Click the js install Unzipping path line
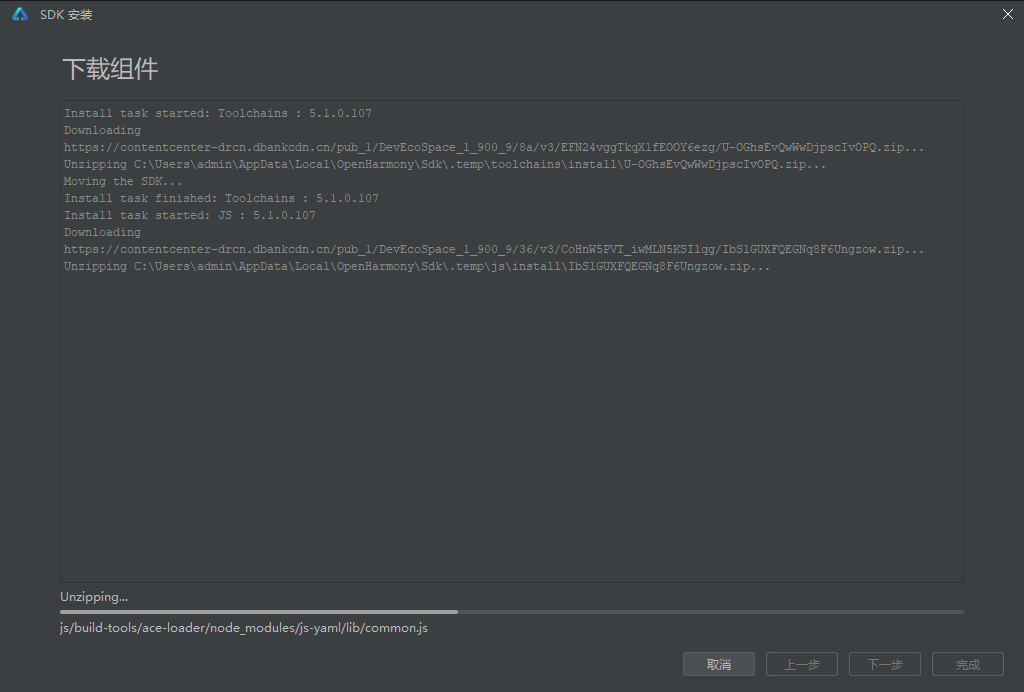This screenshot has height=692, width=1024. tap(417, 266)
